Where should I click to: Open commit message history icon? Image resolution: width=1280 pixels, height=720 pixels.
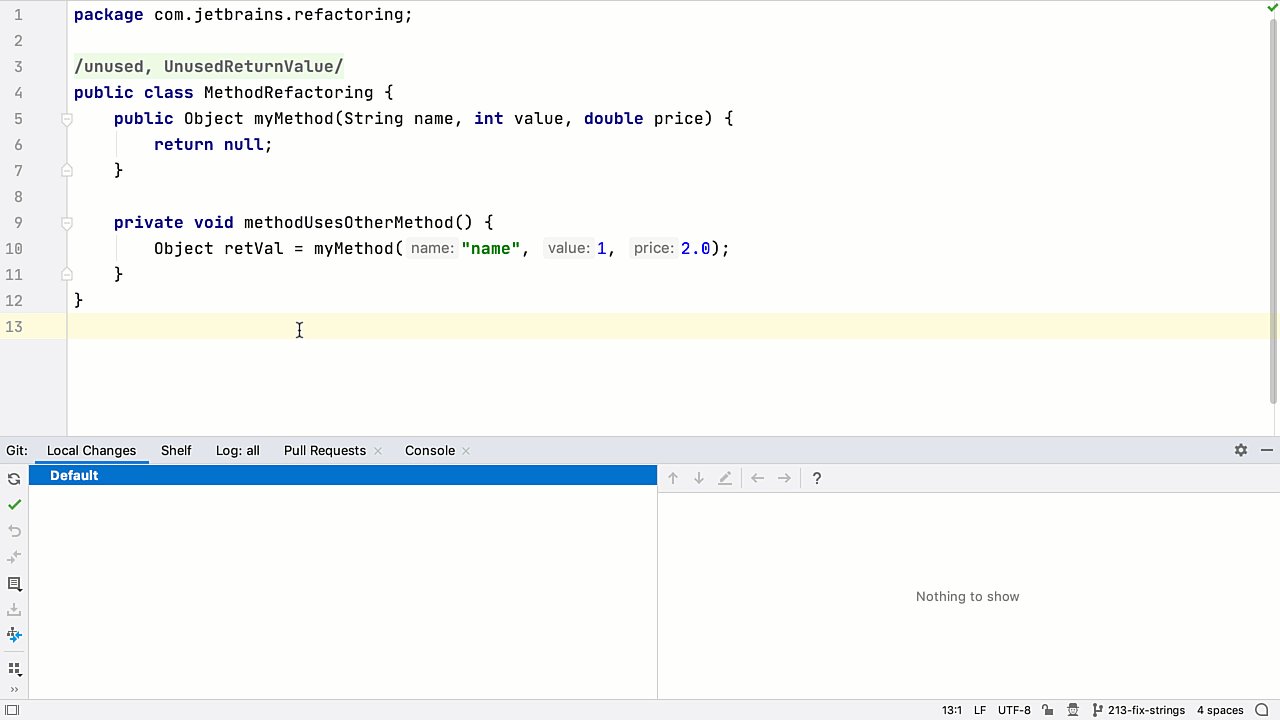tap(14, 584)
